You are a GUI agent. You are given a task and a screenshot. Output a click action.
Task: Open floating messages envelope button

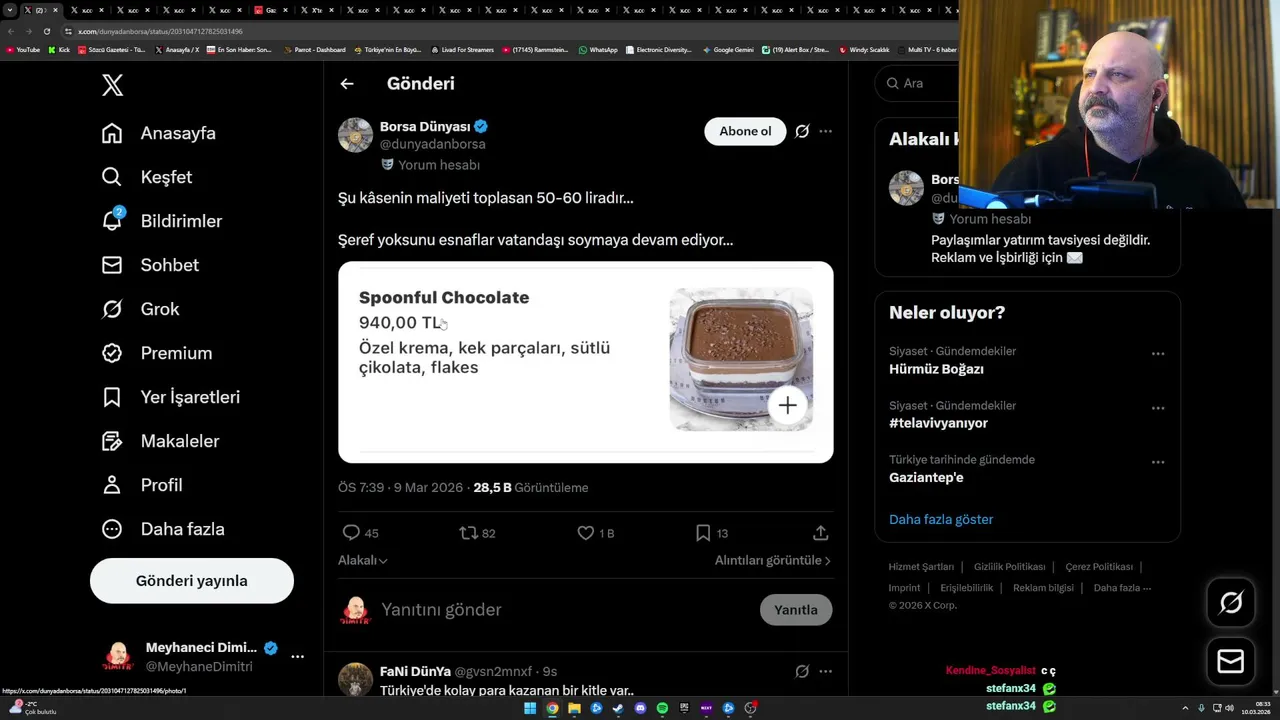1231,662
